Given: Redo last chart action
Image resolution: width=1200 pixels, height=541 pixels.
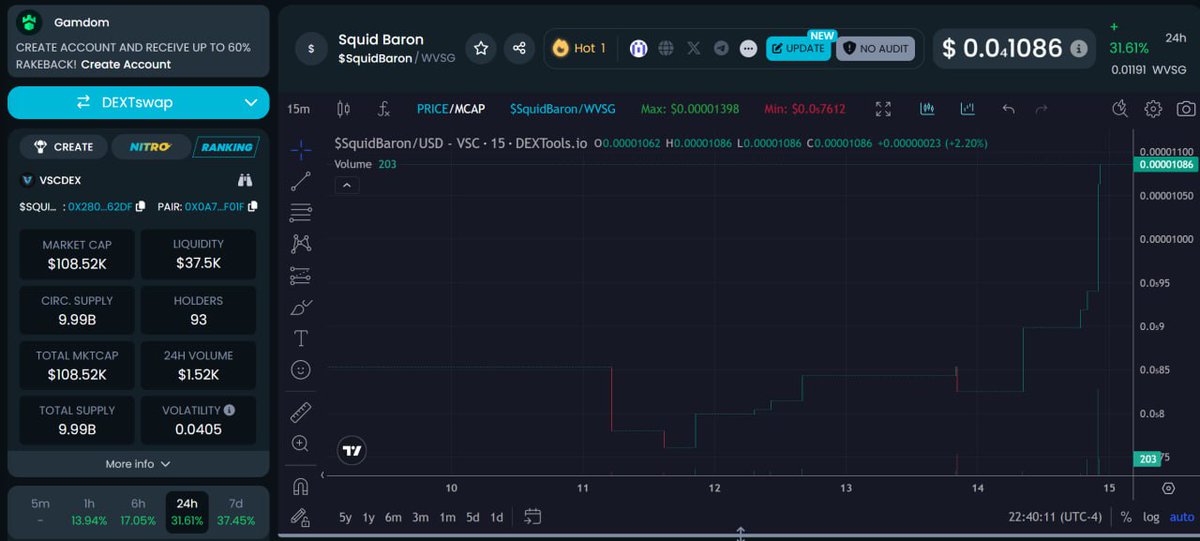Looking at the screenshot, I should click(x=1042, y=108).
